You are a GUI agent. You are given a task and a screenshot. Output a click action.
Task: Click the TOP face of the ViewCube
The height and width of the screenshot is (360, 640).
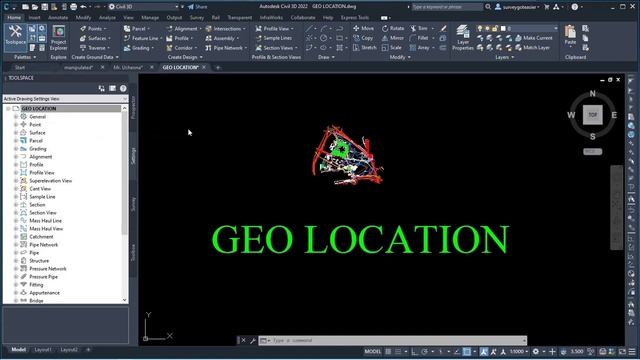click(593, 115)
